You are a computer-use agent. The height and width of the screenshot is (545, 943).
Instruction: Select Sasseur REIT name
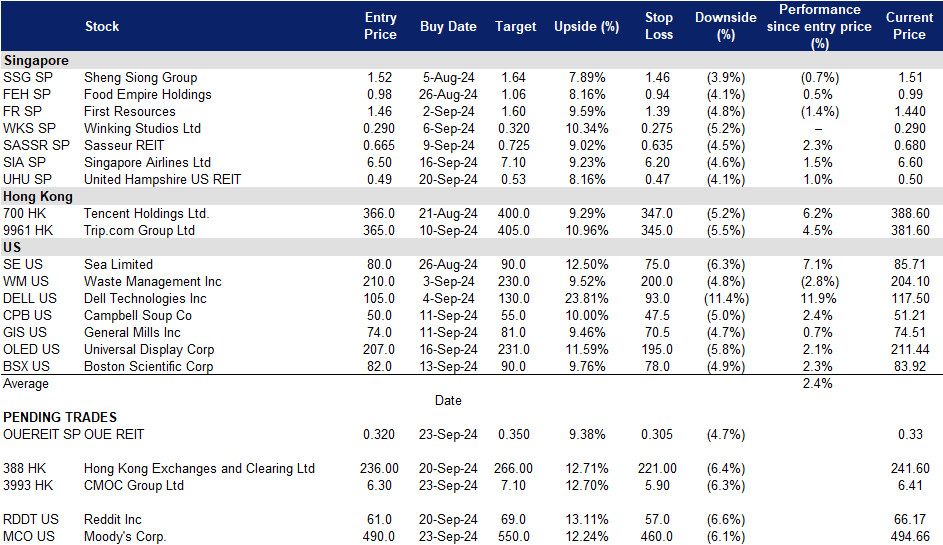coord(124,146)
